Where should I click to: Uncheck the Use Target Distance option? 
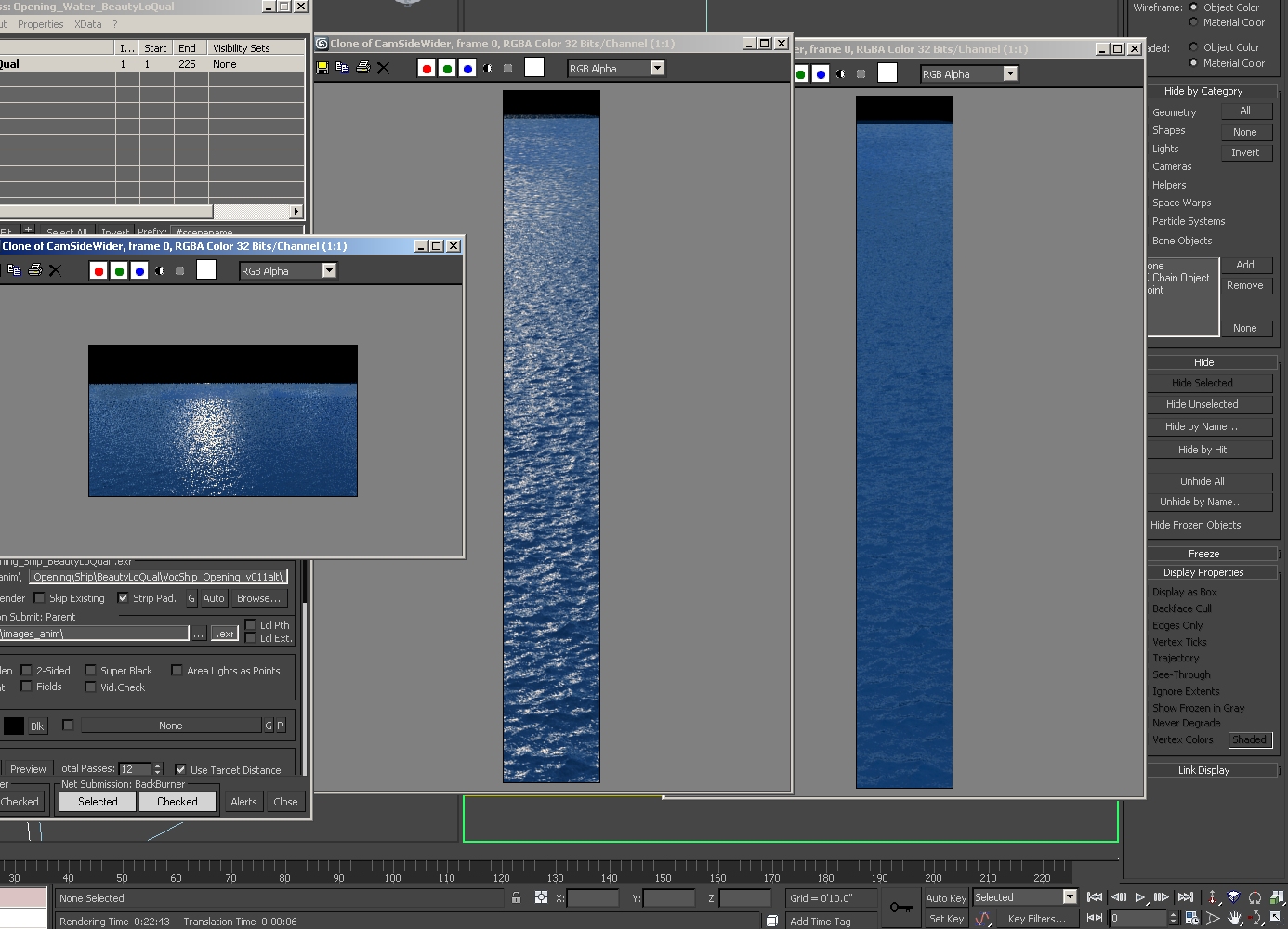pyautogui.click(x=180, y=769)
